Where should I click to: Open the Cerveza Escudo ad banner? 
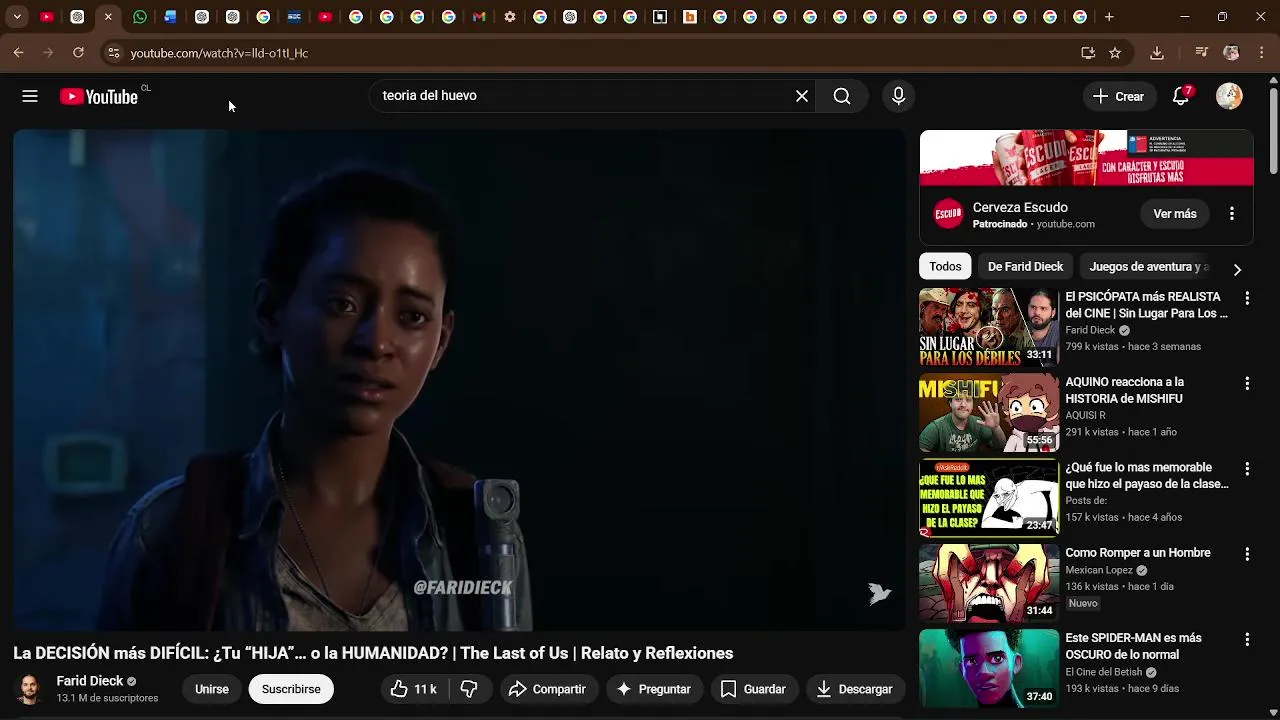[1086, 158]
